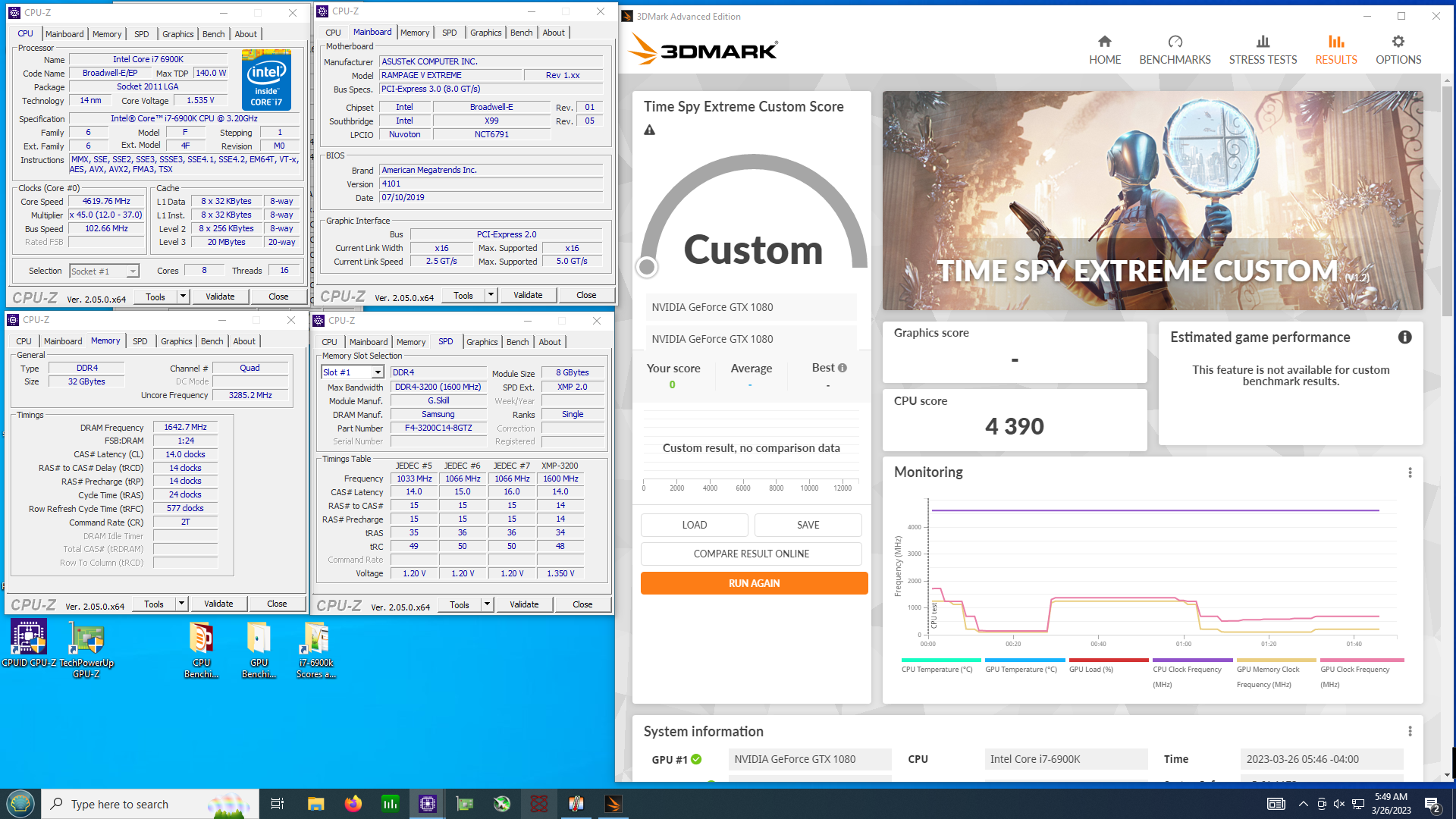The image size is (1456, 819).
Task: Select the About tab in SPD window
Action: 550,342
